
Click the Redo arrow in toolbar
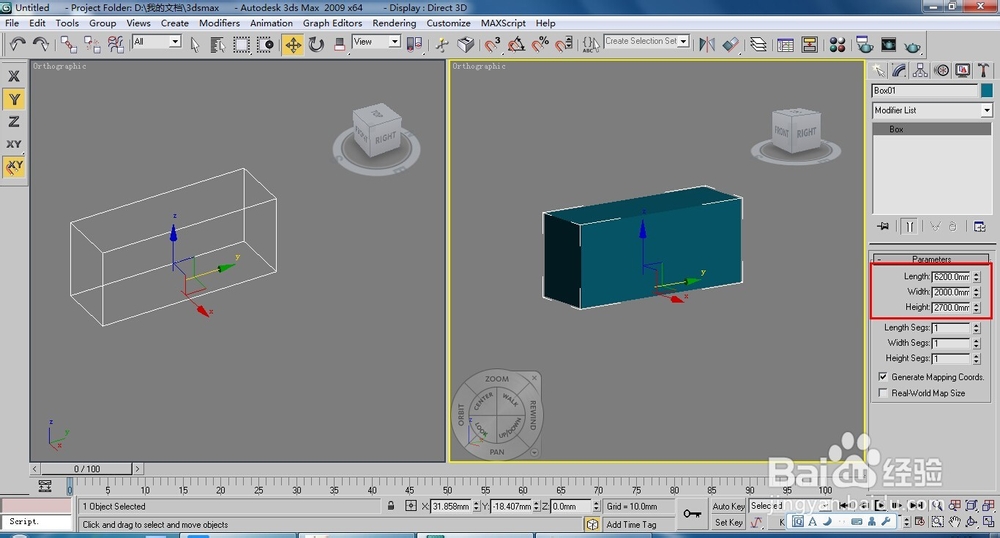[x=40, y=44]
